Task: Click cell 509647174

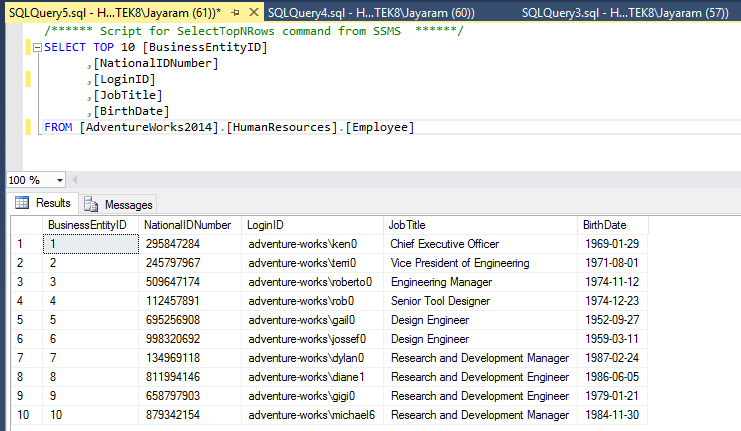Action: [190, 282]
